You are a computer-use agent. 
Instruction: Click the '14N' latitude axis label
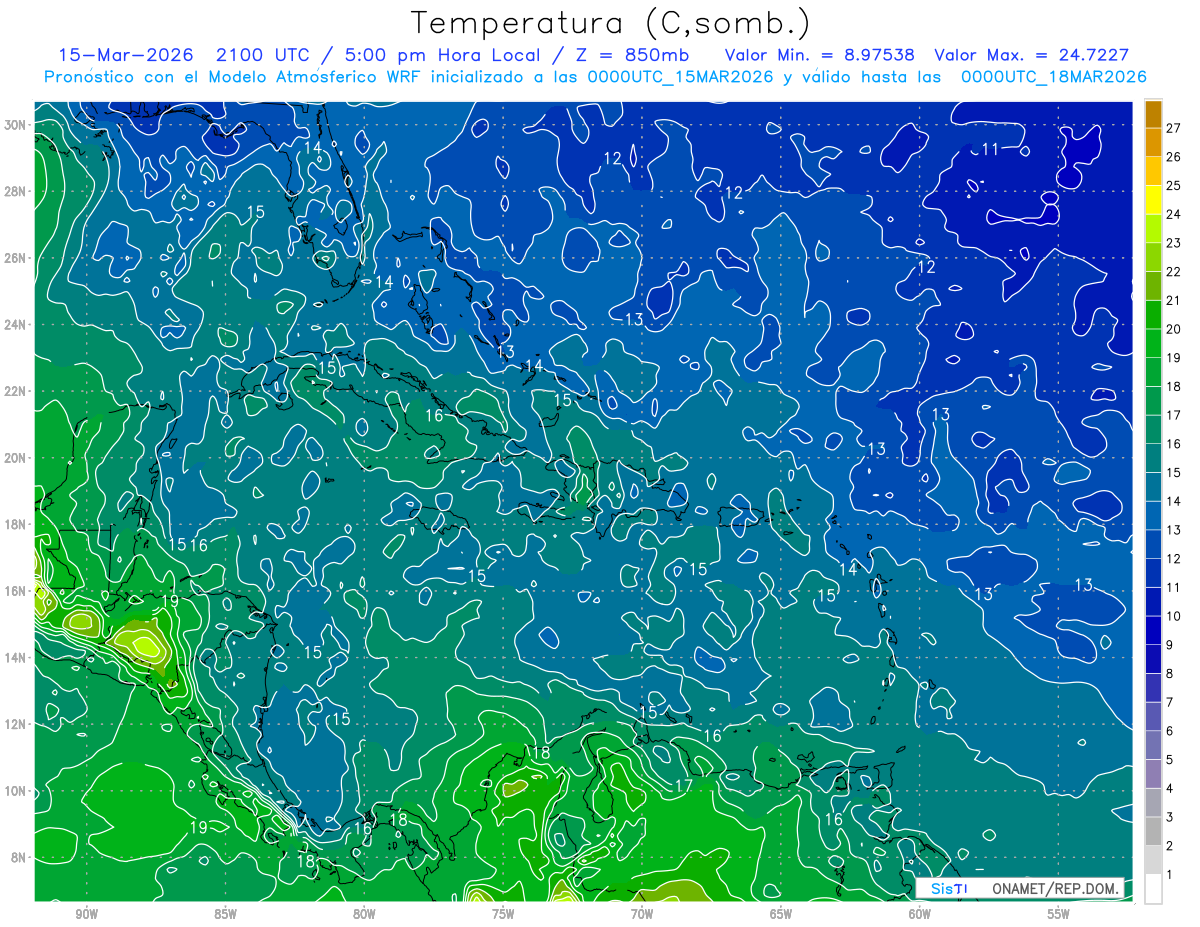(15, 657)
